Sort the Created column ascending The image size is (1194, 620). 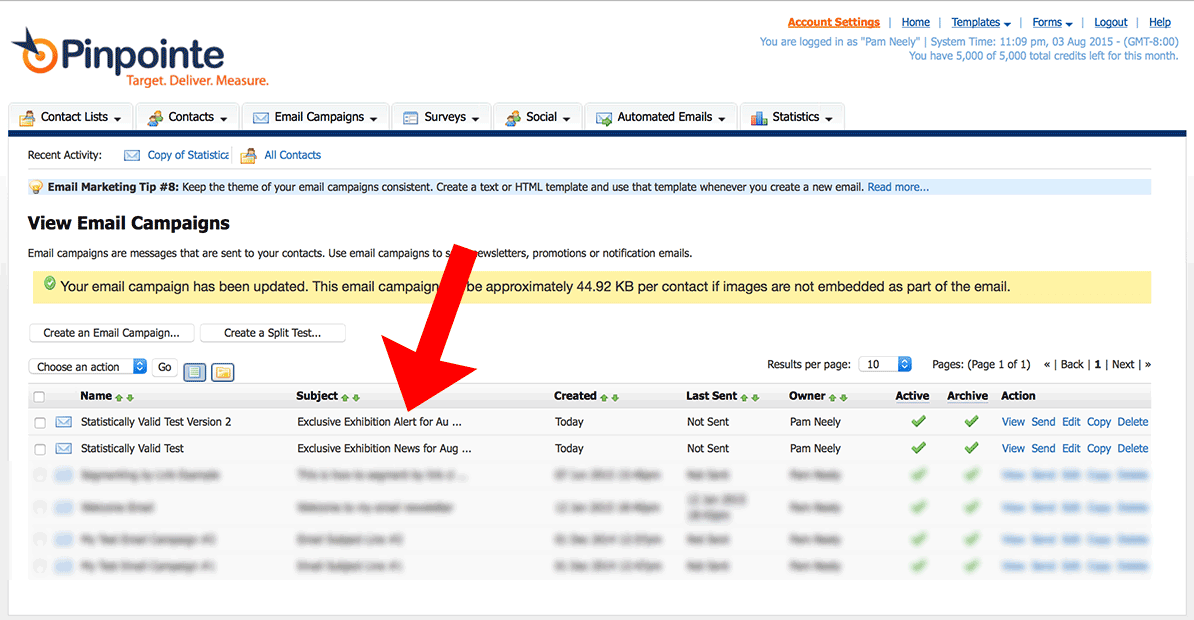coord(604,398)
